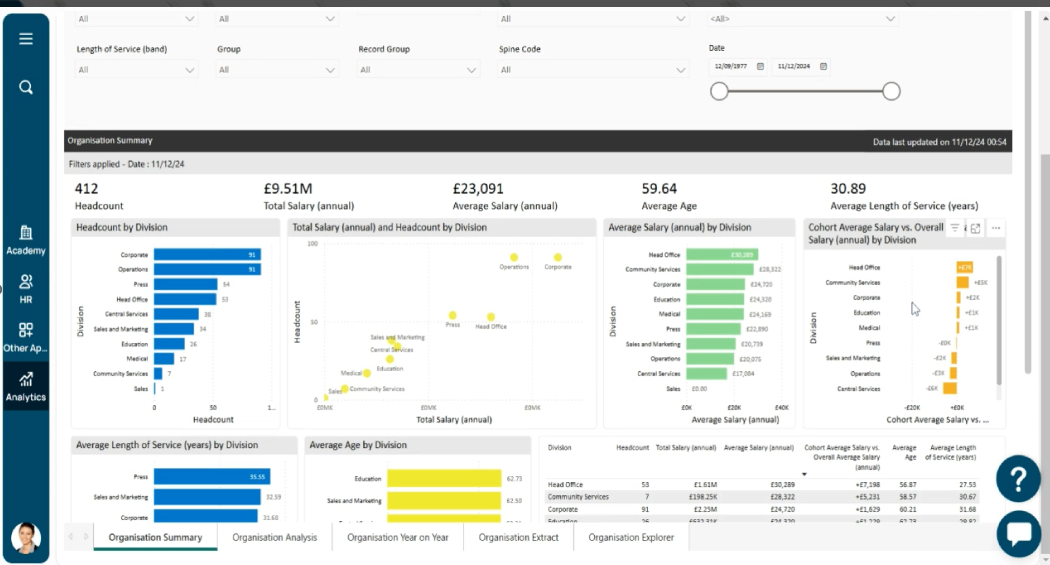Open focus mode on Cohort Average Salary chart
This screenshot has width=1050, height=565.
[976, 228]
